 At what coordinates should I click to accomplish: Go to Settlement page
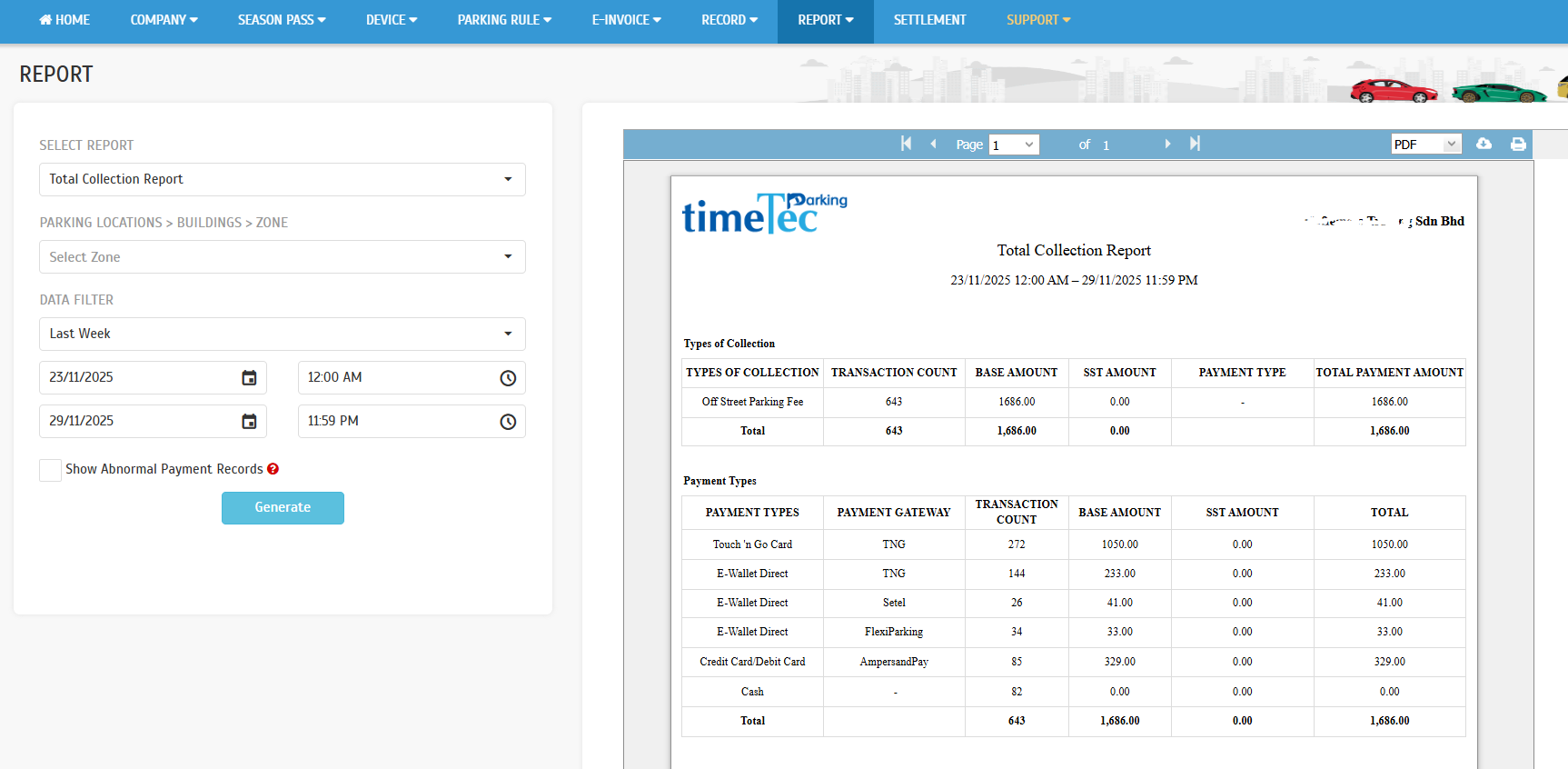tap(929, 20)
